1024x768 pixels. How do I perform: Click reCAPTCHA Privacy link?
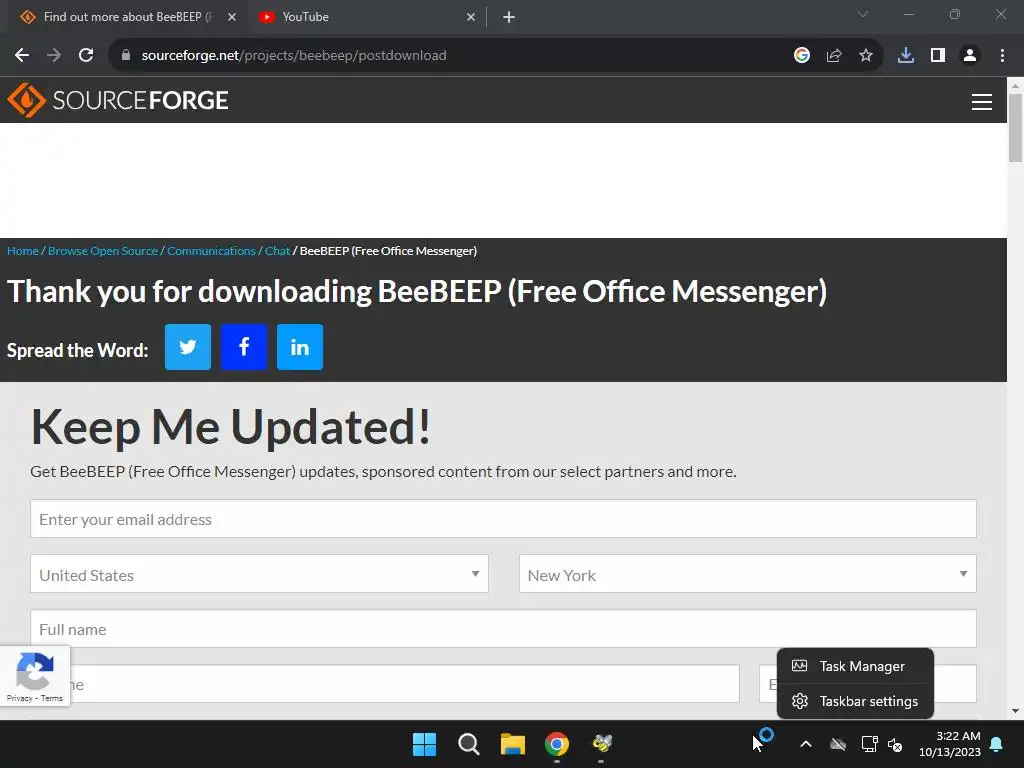(20, 698)
